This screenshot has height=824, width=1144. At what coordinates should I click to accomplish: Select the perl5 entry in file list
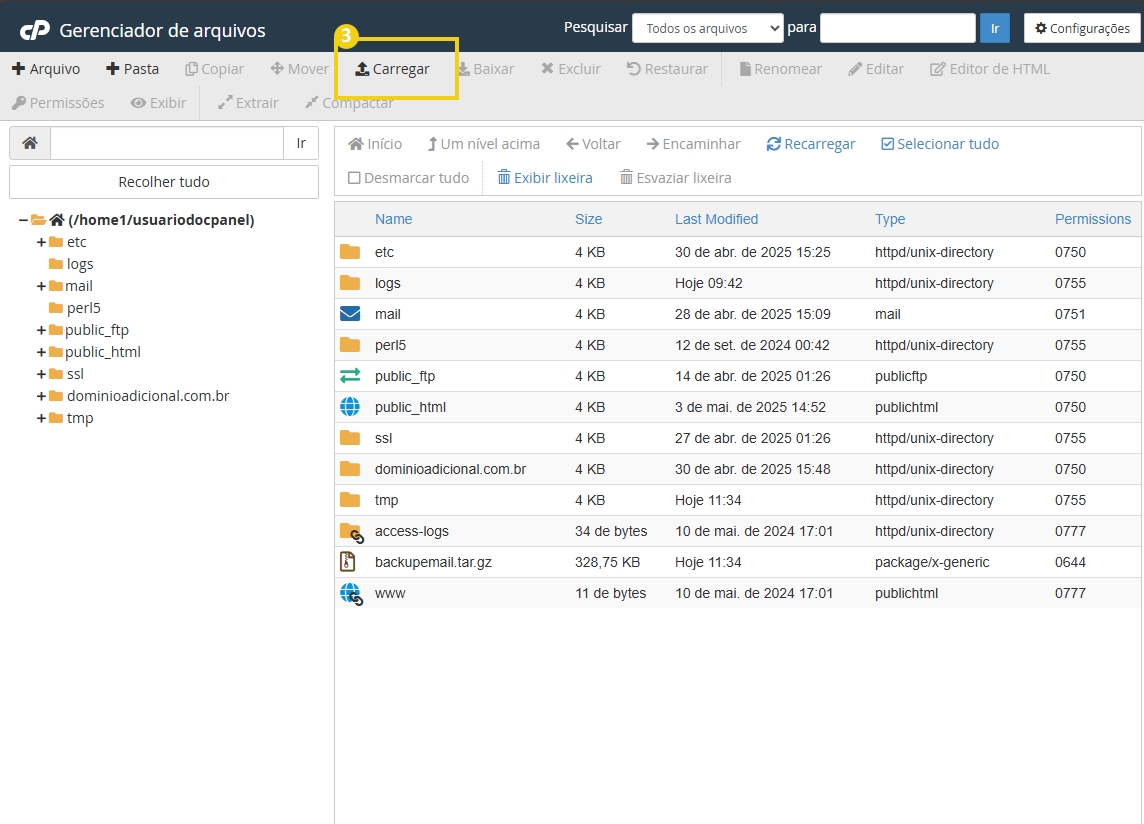(x=390, y=345)
